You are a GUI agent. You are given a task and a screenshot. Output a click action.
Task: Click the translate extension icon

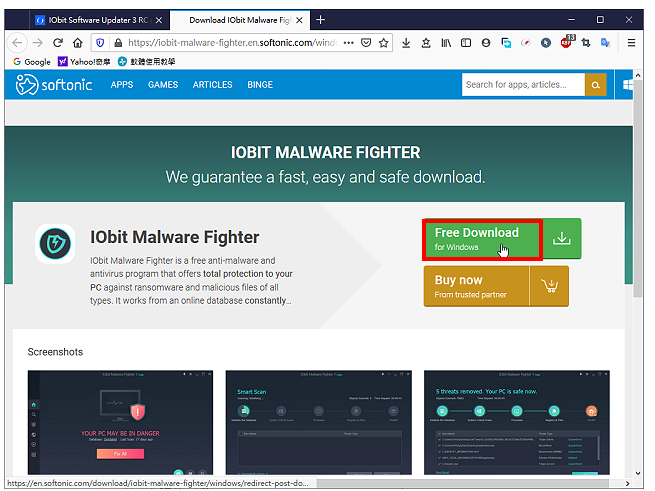point(605,43)
